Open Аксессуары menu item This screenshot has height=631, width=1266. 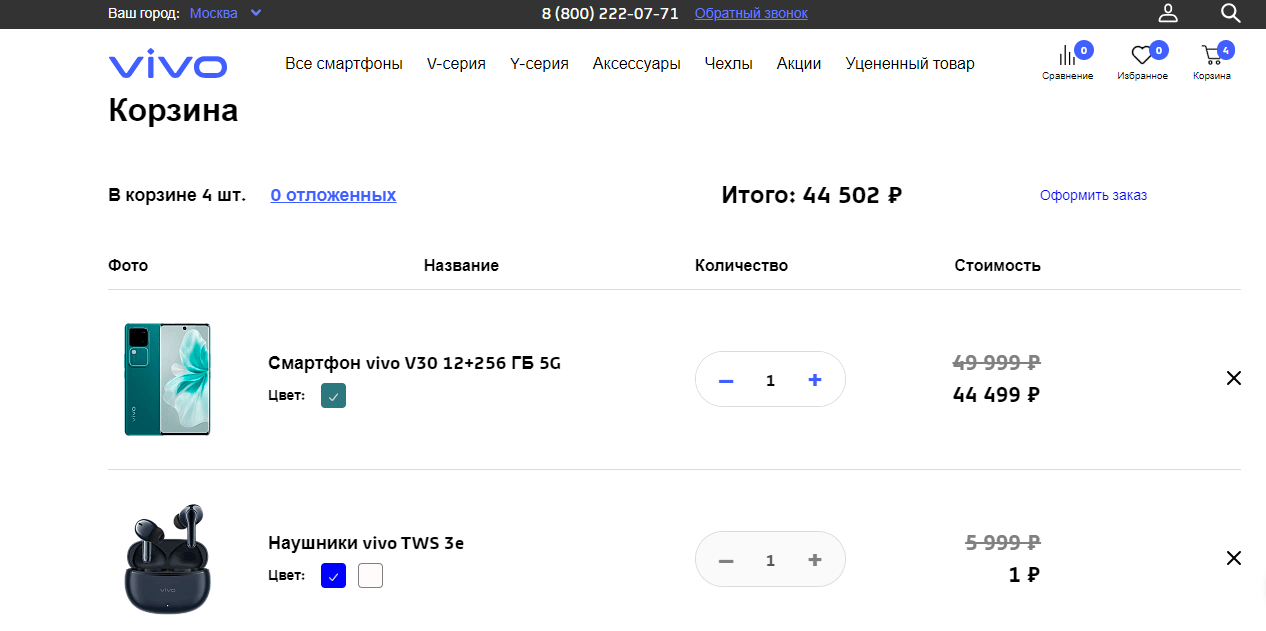click(637, 64)
